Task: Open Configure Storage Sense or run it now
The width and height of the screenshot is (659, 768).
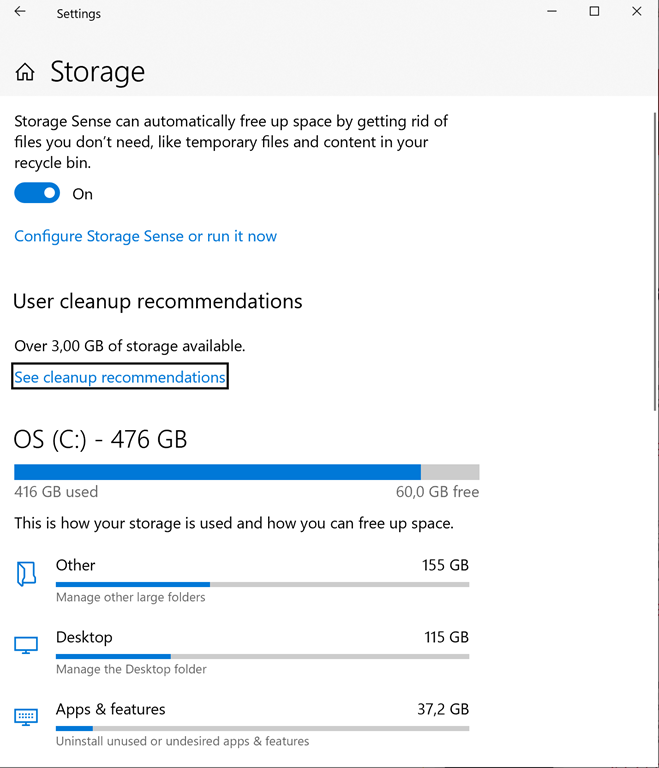Action: [145, 237]
